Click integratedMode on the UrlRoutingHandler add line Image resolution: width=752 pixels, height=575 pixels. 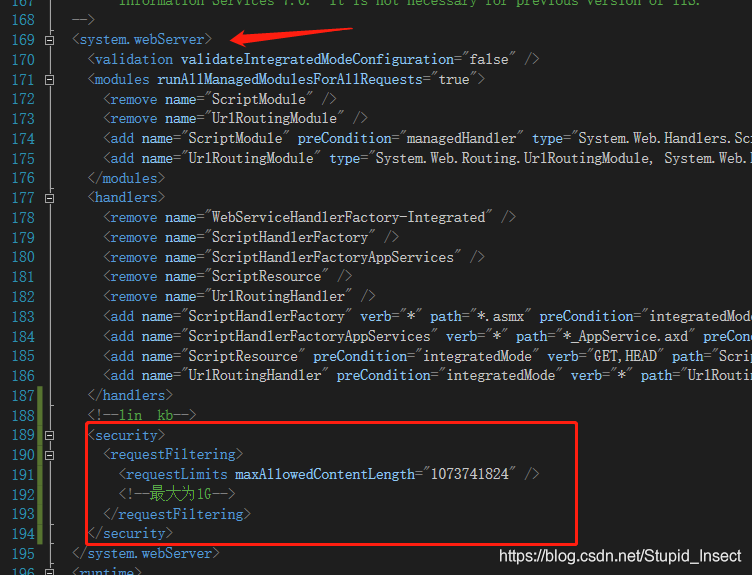[500, 376]
